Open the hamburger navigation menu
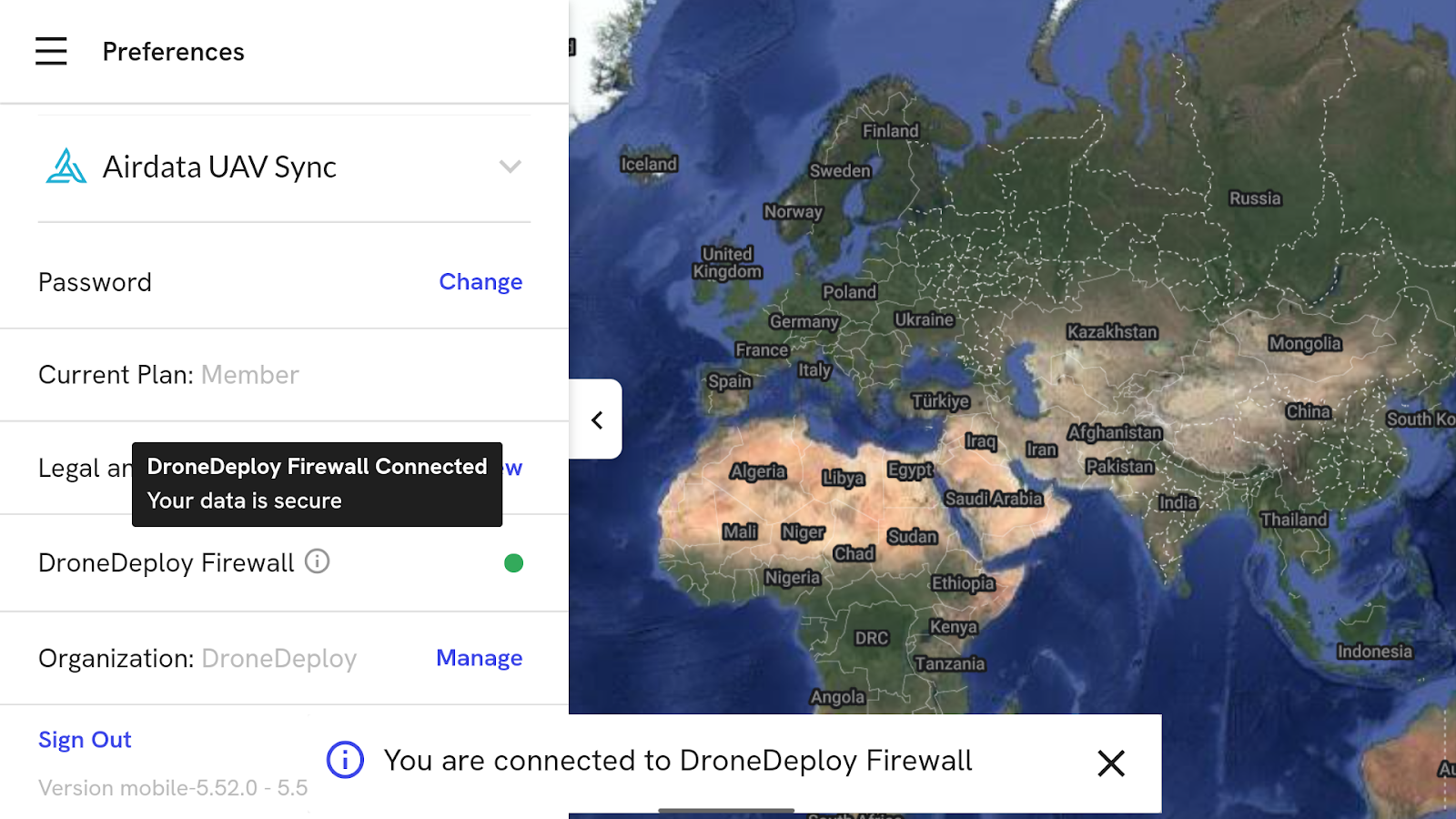 [x=50, y=51]
